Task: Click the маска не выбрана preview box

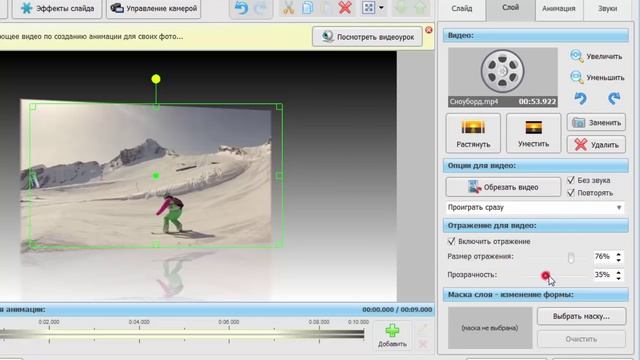Action: click(490, 328)
